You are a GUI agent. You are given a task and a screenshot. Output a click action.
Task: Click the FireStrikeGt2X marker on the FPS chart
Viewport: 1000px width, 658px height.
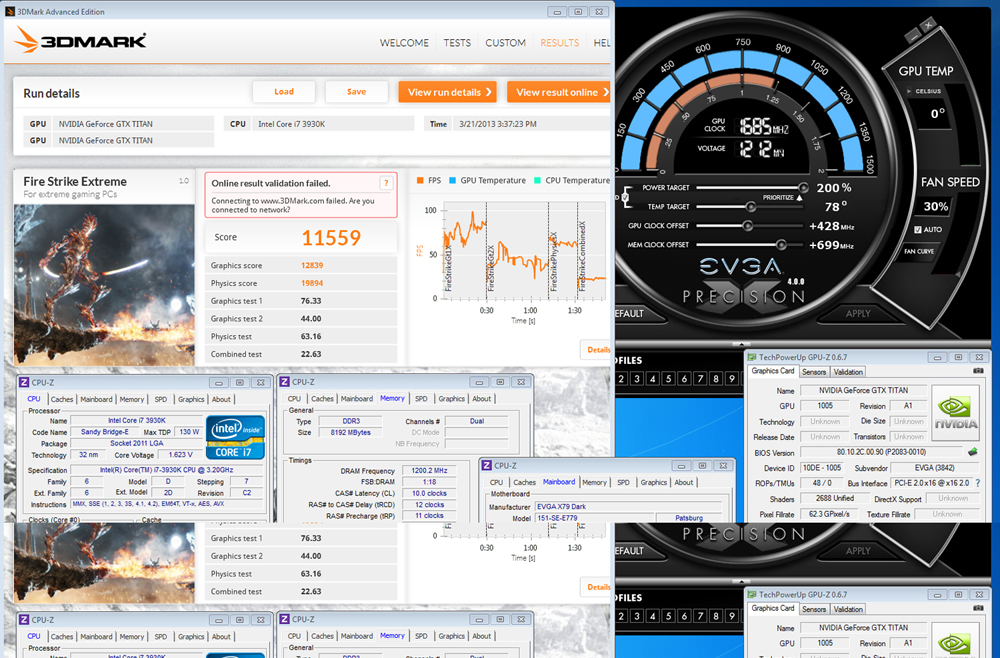[x=491, y=268]
